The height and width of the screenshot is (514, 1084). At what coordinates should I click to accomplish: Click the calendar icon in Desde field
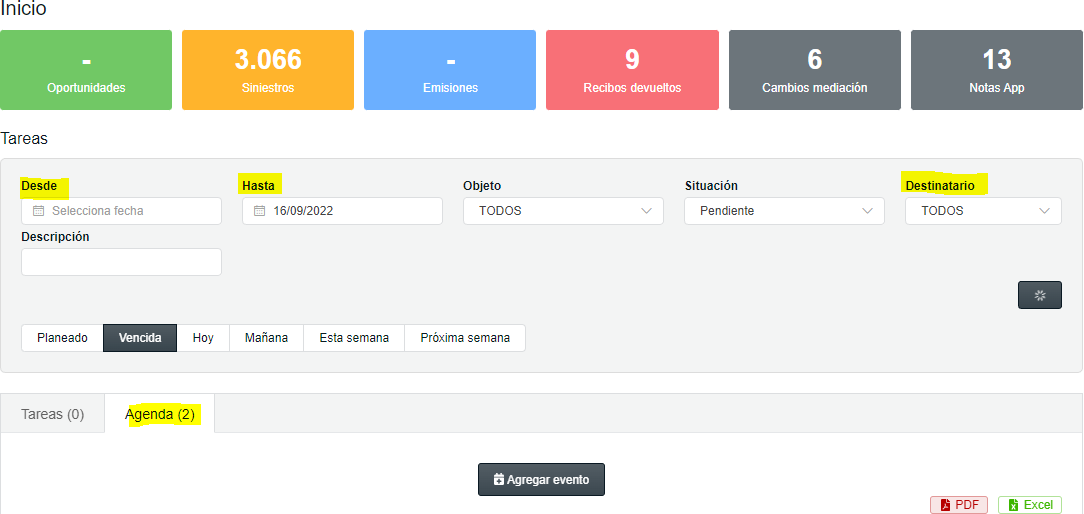[39, 211]
